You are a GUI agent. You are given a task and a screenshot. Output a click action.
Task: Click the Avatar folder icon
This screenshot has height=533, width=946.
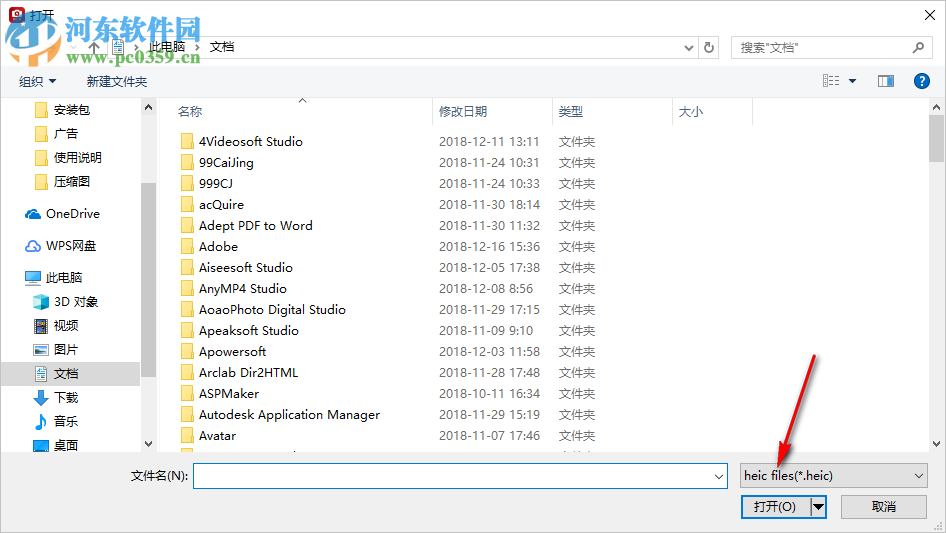[x=187, y=436]
